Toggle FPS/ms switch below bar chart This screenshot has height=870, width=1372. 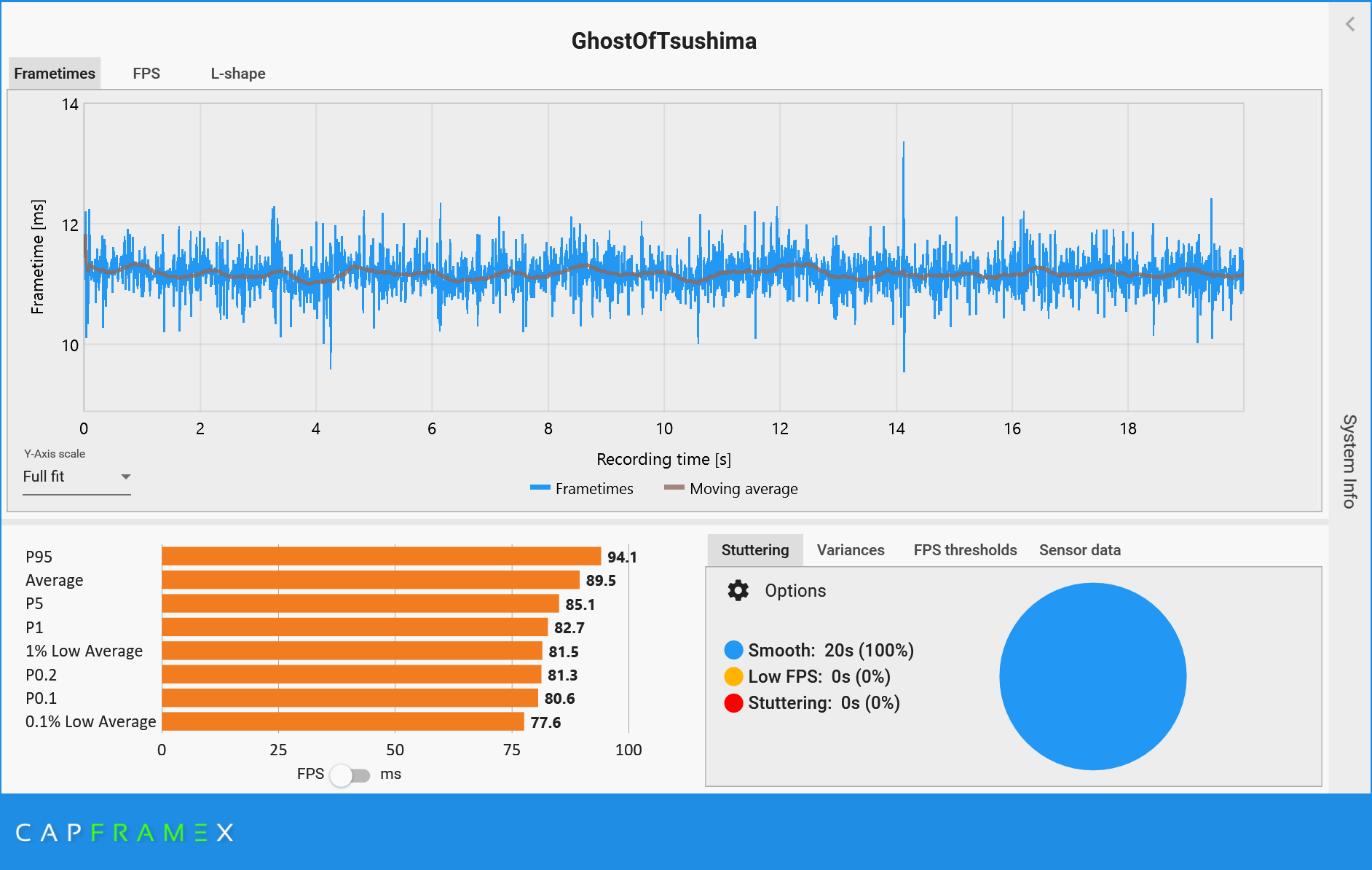coord(350,775)
